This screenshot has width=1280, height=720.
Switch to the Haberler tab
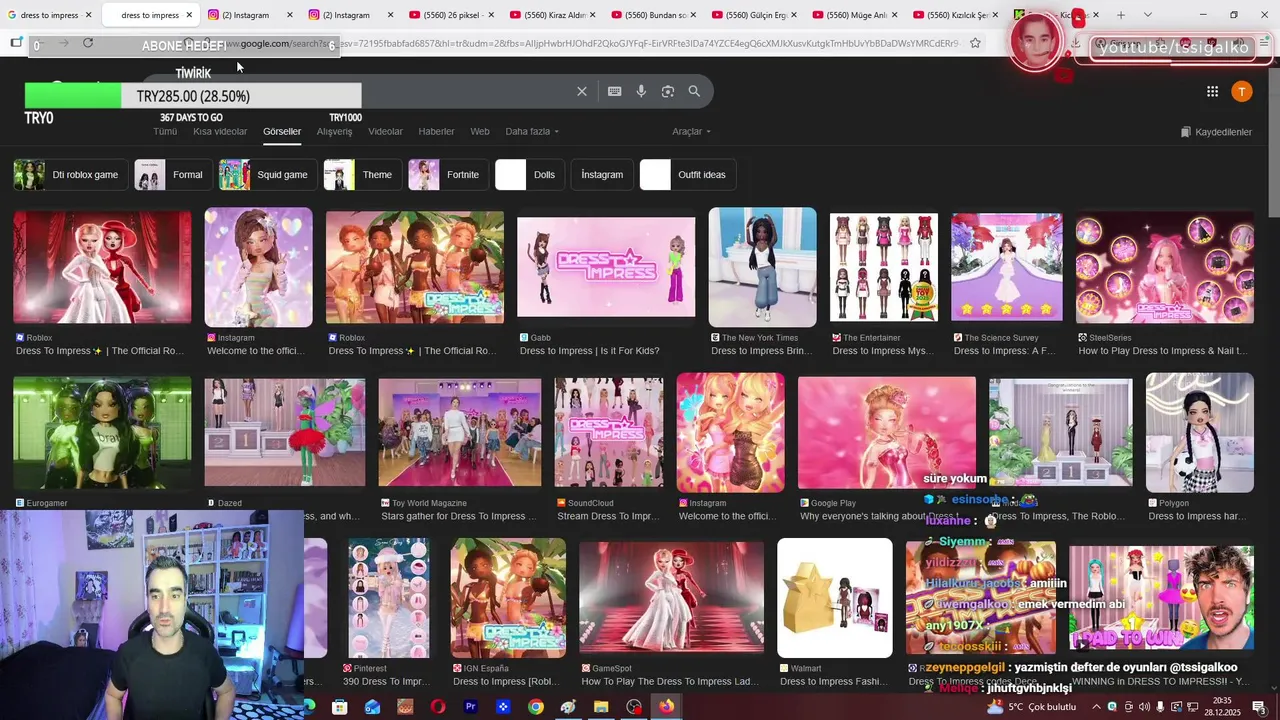pyautogui.click(x=436, y=131)
